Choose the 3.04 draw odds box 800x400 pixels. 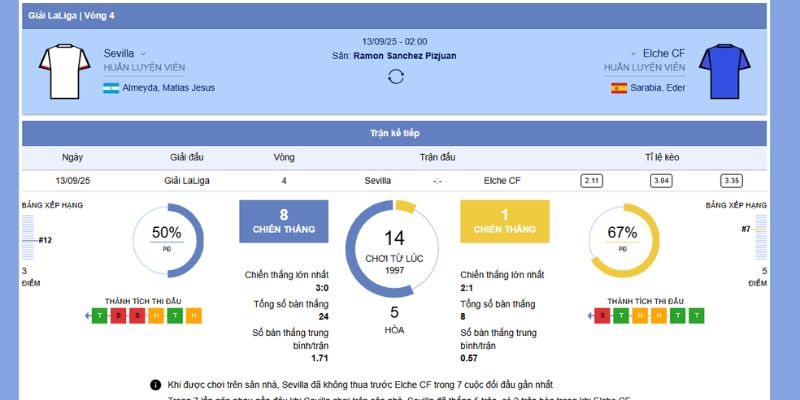[x=661, y=181]
